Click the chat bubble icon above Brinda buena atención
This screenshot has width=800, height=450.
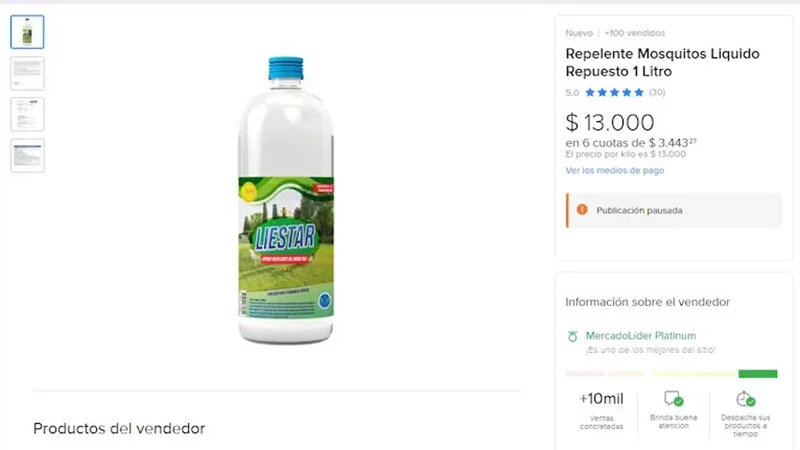point(673,399)
